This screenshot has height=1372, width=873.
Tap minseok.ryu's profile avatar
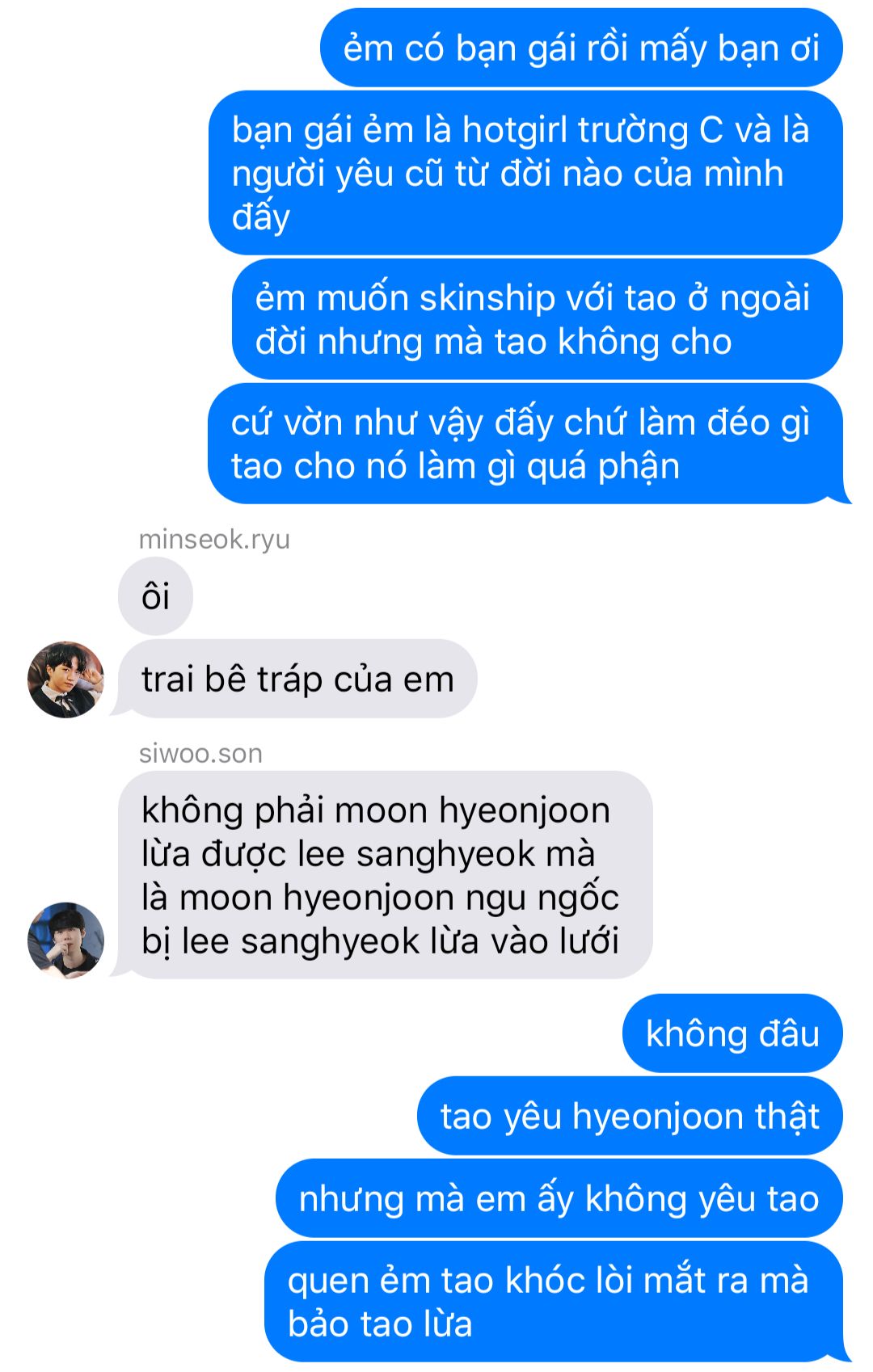pyautogui.click(x=65, y=680)
